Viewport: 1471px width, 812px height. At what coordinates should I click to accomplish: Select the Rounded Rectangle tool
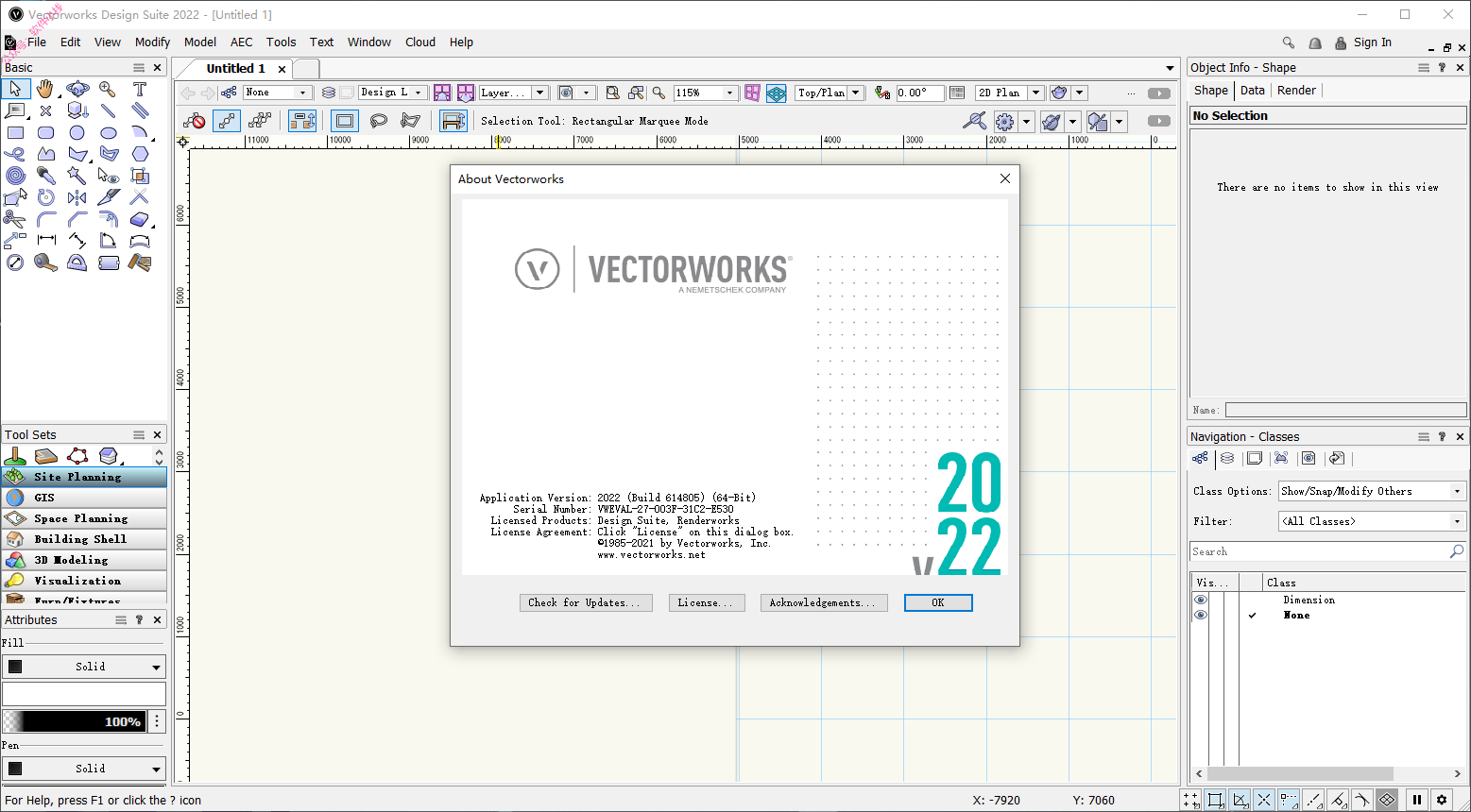click(x=45, y=133)
